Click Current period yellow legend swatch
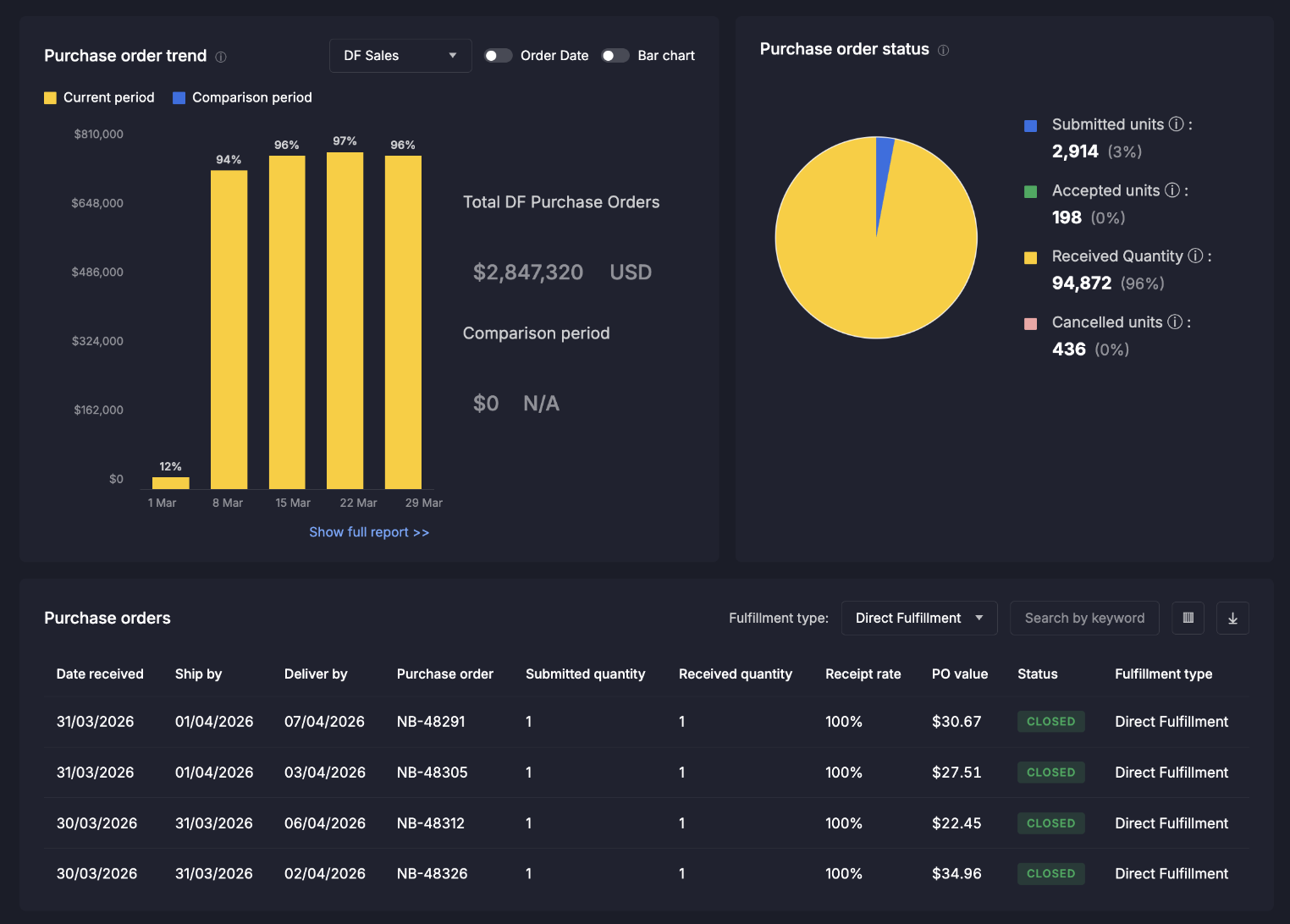Image resolution: width=1290 pixels, height=924 pixels. pyautogui.click(x=50, y=98)
